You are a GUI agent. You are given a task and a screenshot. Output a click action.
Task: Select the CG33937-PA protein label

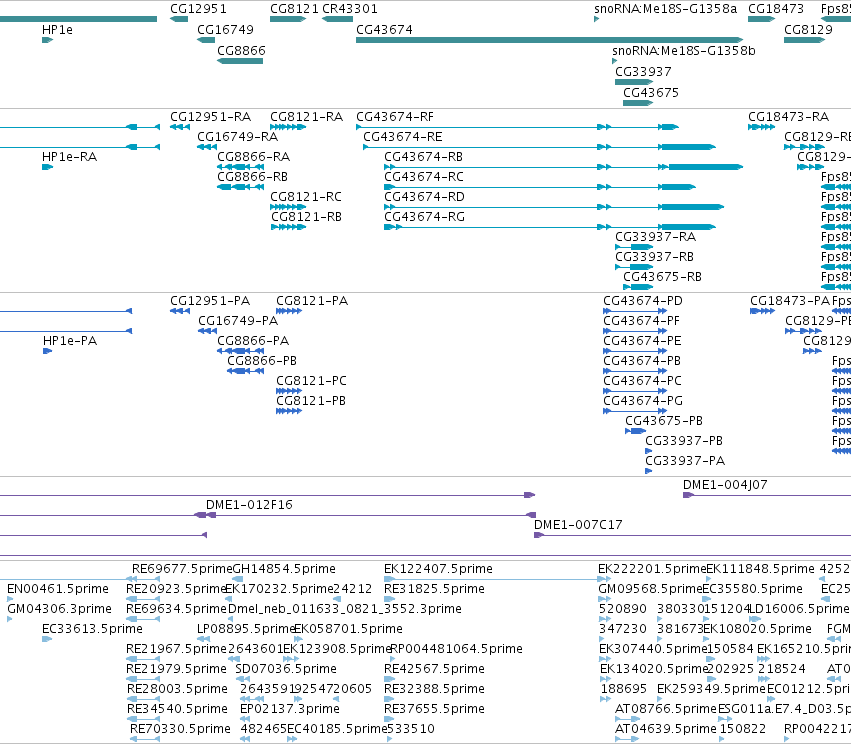tap(685, 461)
